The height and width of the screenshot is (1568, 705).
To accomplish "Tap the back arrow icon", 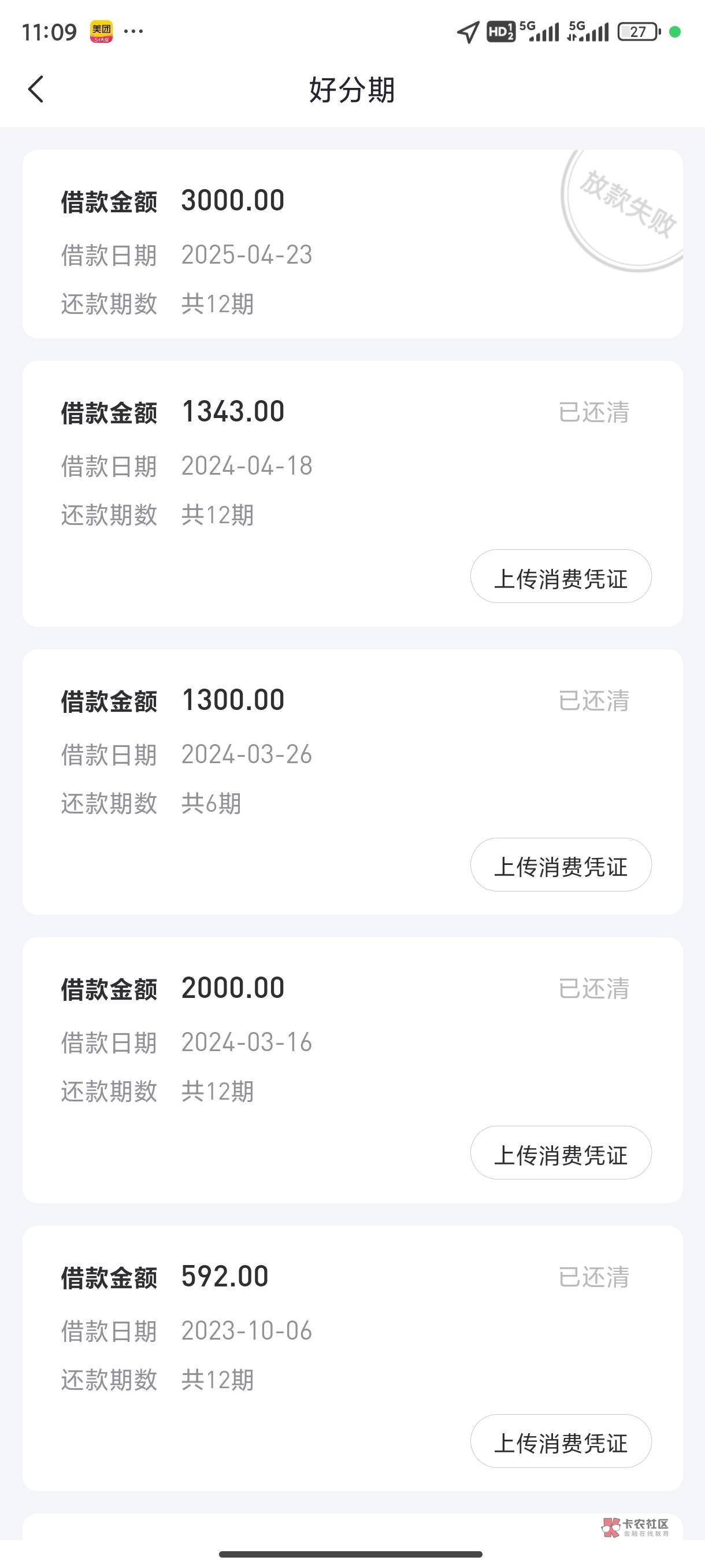I will (x=36, y=90).
